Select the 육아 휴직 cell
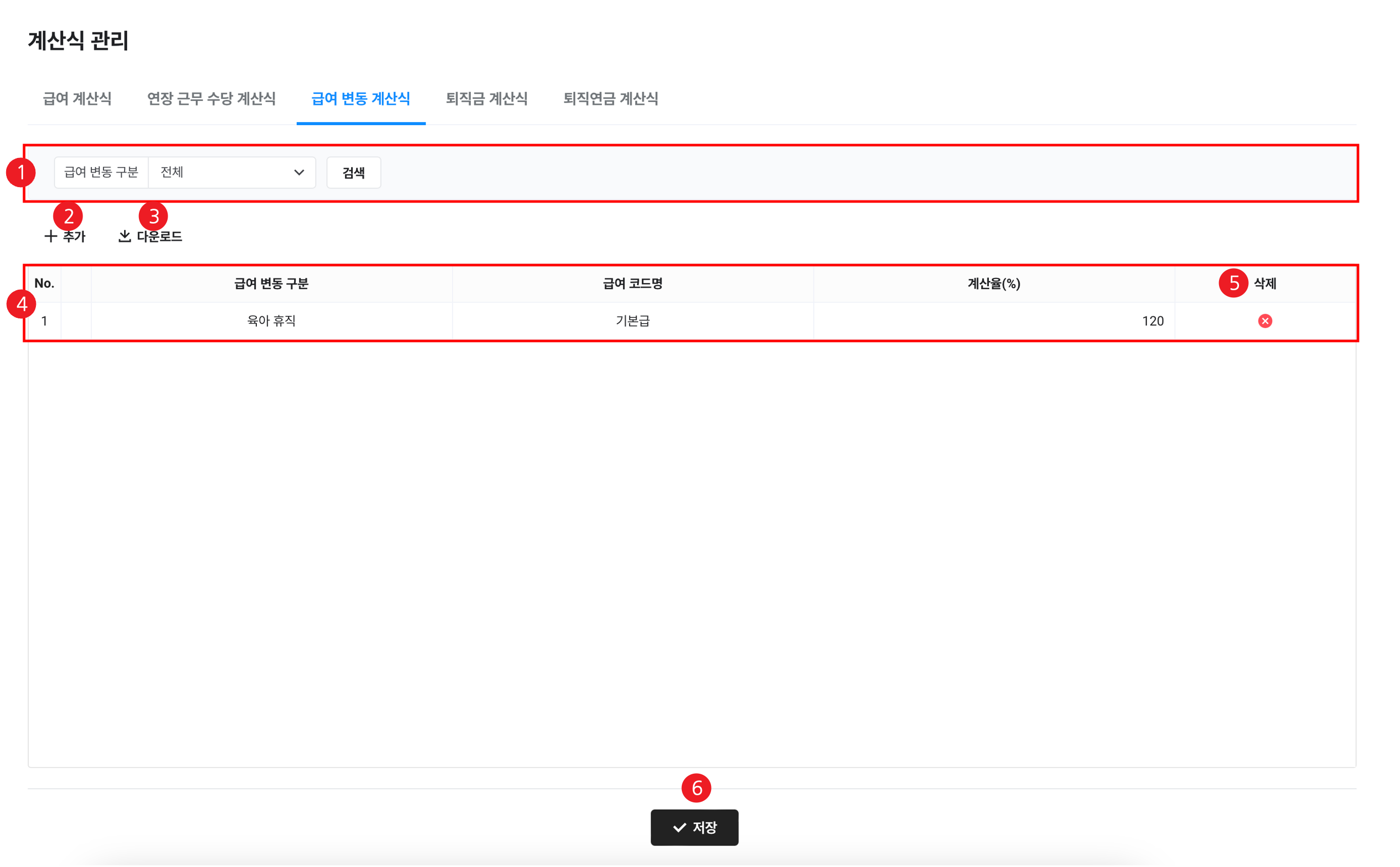Image resolution: width=1400 pixels, height=867 pixels. pyautogui.click(x=271, y=321)
